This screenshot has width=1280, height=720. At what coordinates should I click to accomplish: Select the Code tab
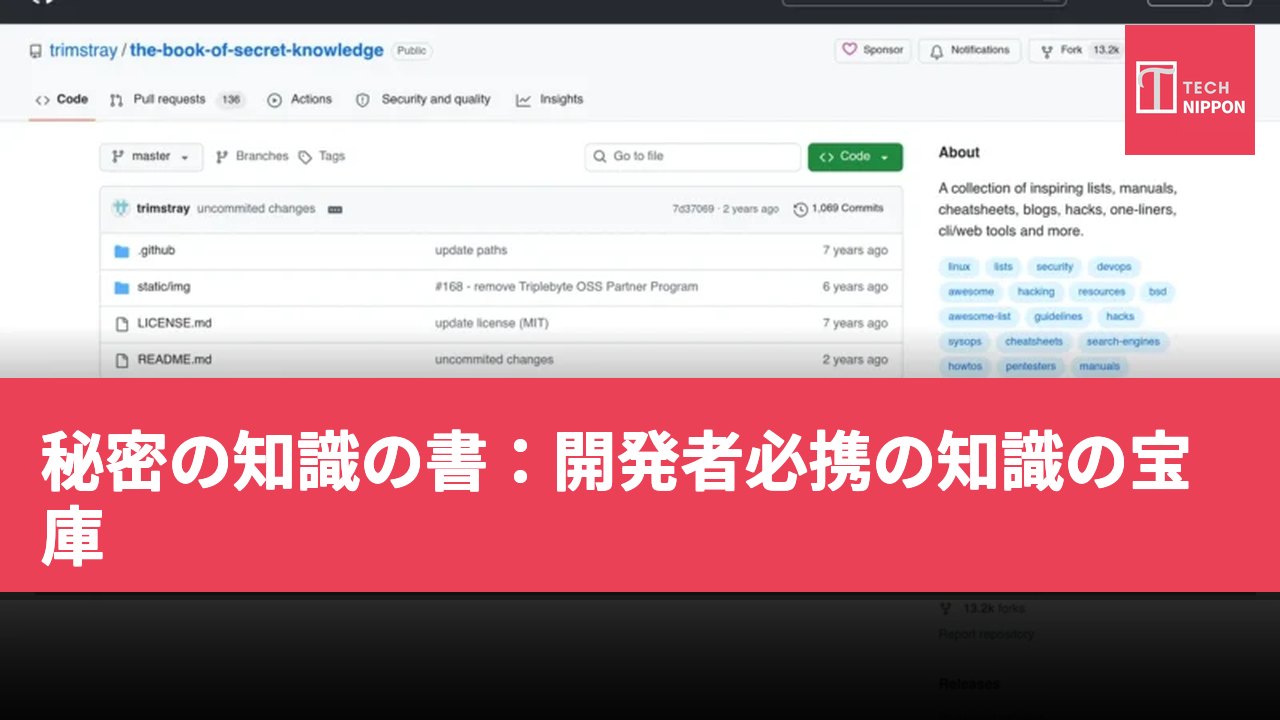click(62, 99)
